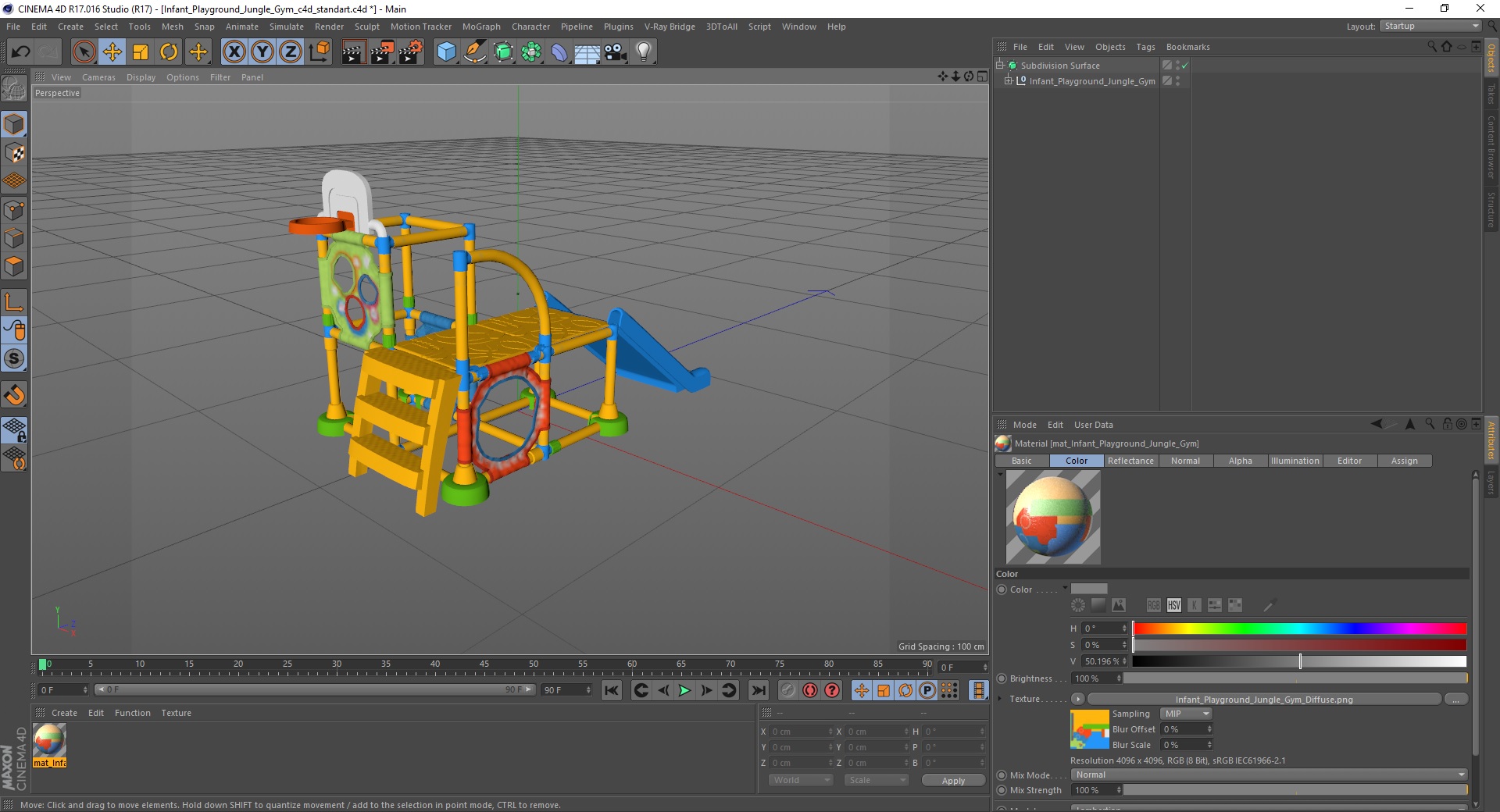
Task: Expand the Texture disclosure triangle
Action: [x=1000, y=699]
